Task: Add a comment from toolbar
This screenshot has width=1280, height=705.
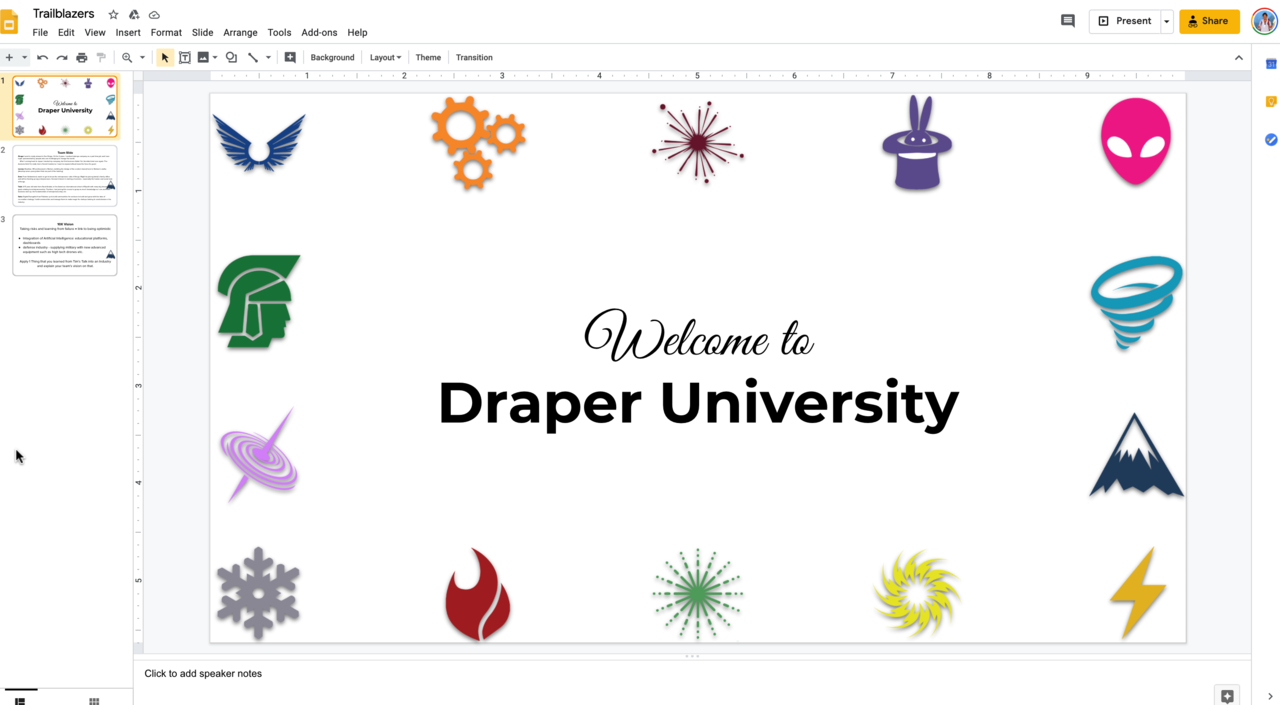Action: pyautogui.click(x=290, y=58)
